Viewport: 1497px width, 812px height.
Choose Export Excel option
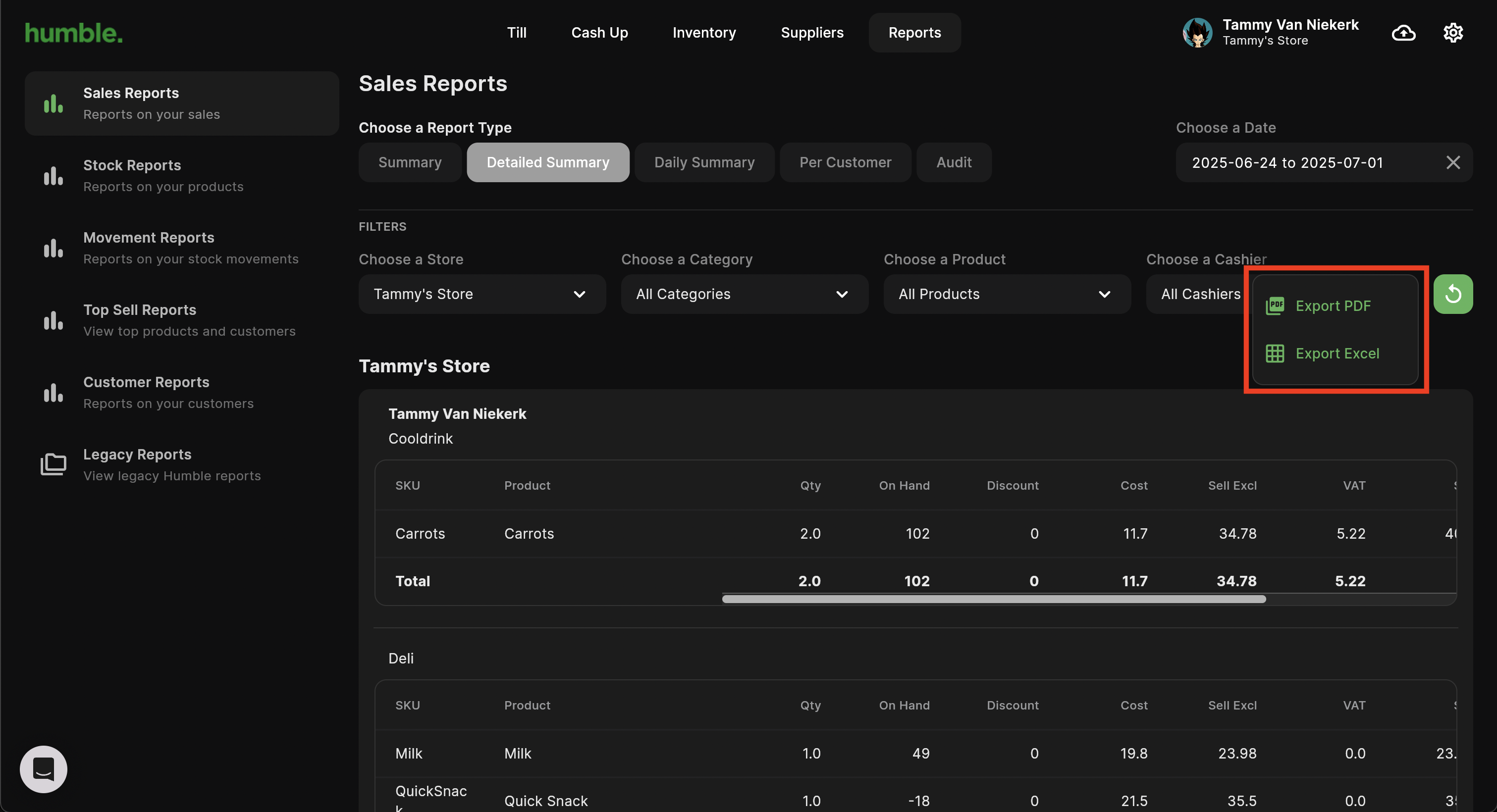pyautogui.click(x=1335, y=353)
